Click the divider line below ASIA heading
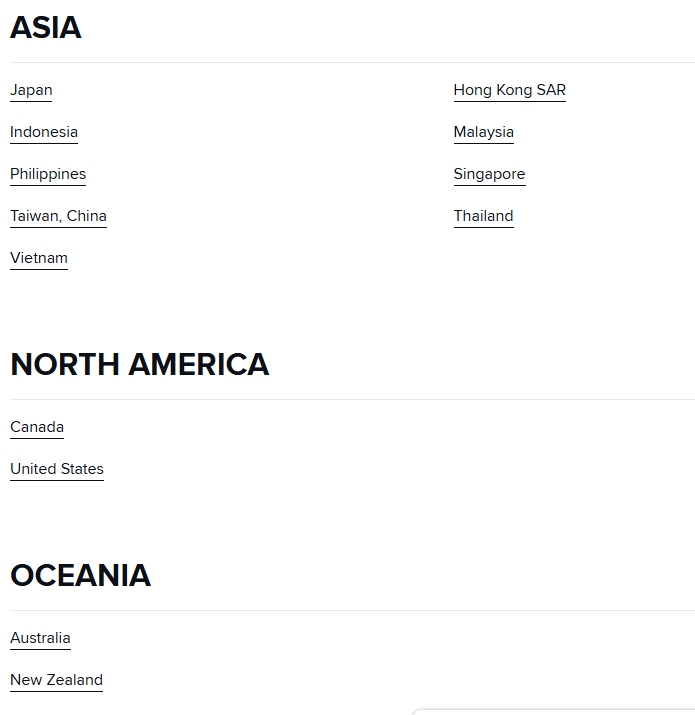695x715 pixels. (350, 62)
